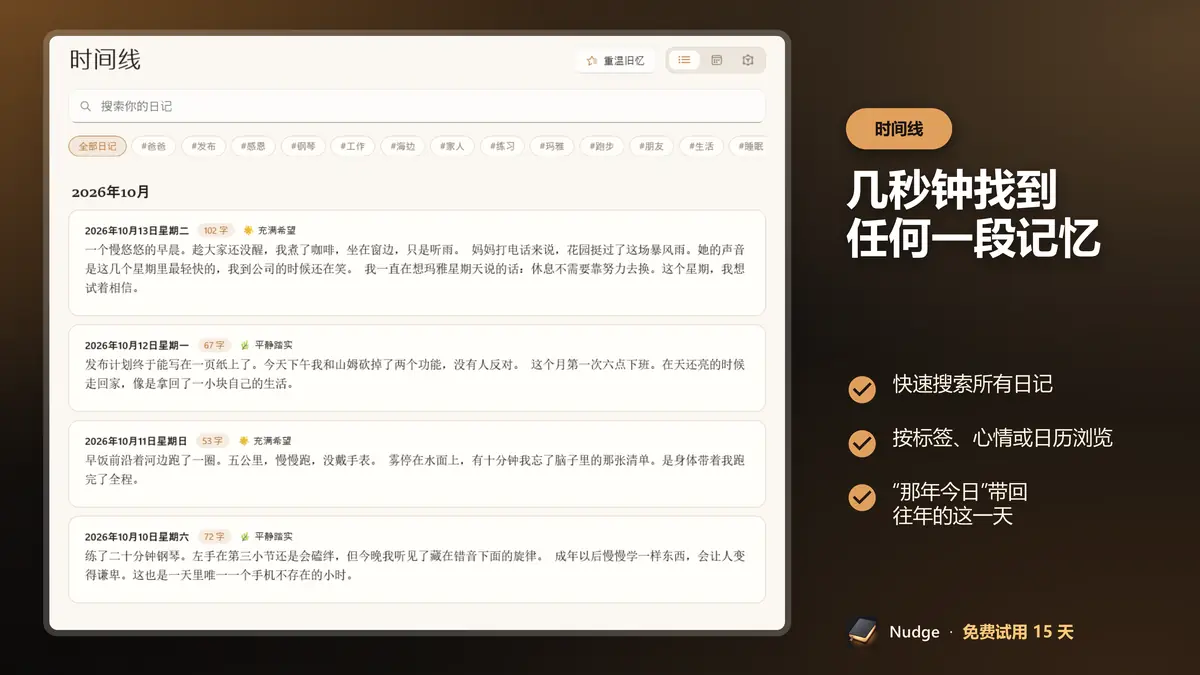Image resolution: width=1200 pixels, height=675 pixels.
Task: Select the 全部日记 filter chip
Action: coord(98,146)
